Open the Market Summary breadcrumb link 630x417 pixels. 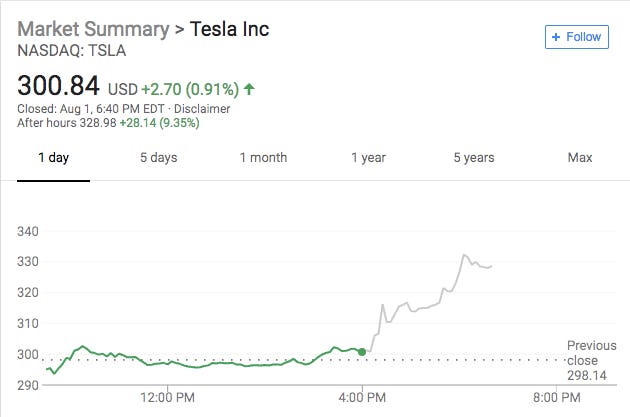click(93, 29)
